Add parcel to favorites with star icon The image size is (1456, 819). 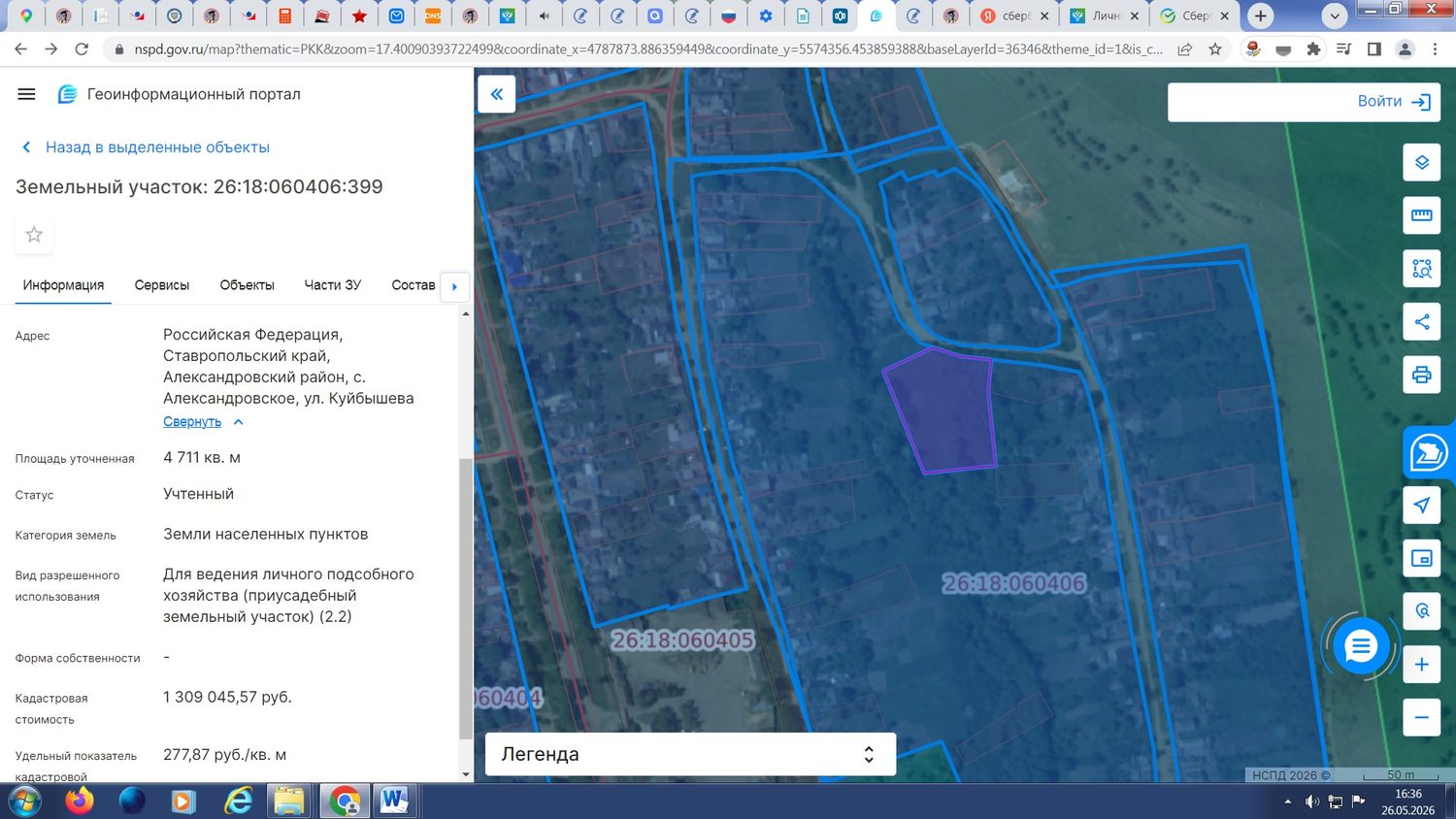point(34,235)
